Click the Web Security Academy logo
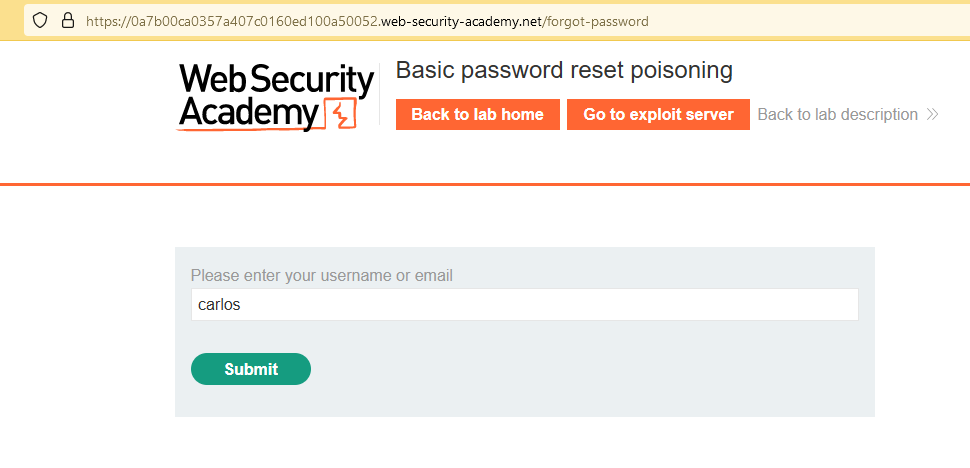The width and height of the screenshot is (970, 468). tap(276, 96)
